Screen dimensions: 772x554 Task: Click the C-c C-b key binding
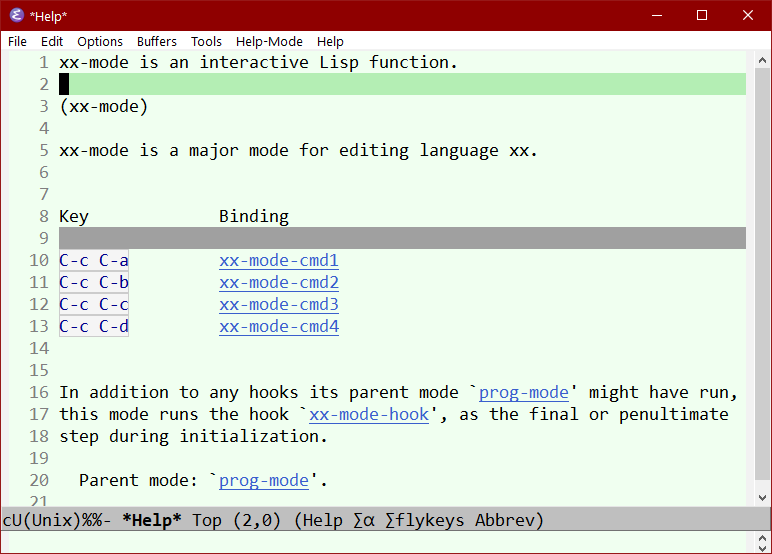[94, 282]
